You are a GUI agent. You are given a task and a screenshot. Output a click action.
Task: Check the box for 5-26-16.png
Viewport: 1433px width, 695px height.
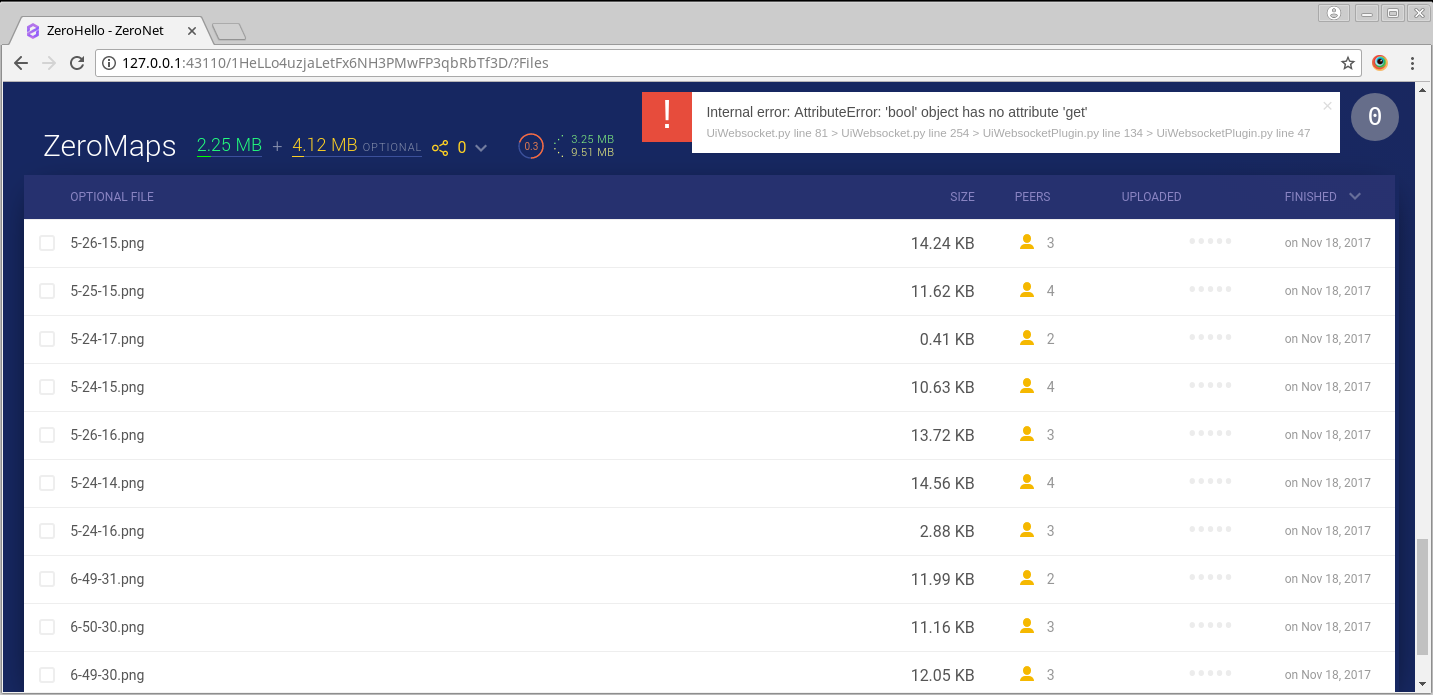[x=47, y=435]
